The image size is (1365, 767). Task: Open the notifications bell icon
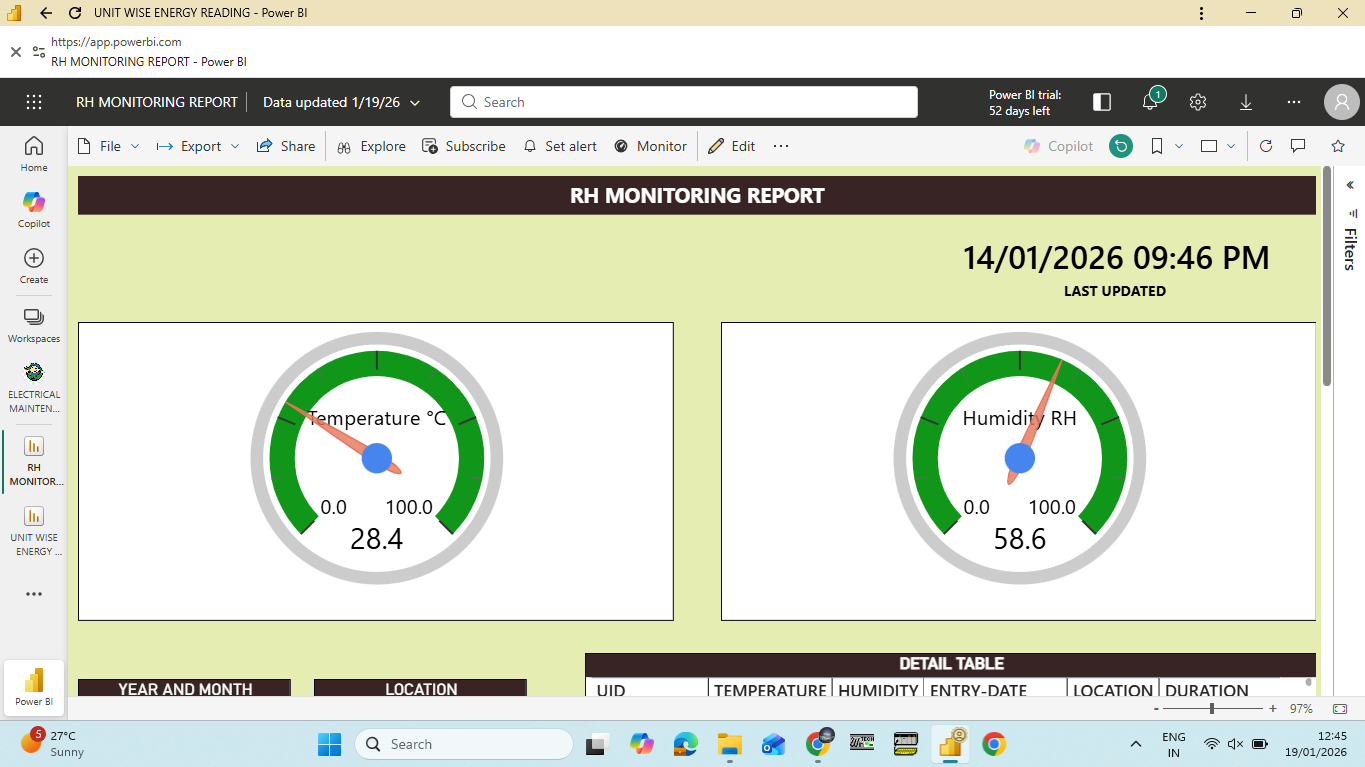[1150, 102]
